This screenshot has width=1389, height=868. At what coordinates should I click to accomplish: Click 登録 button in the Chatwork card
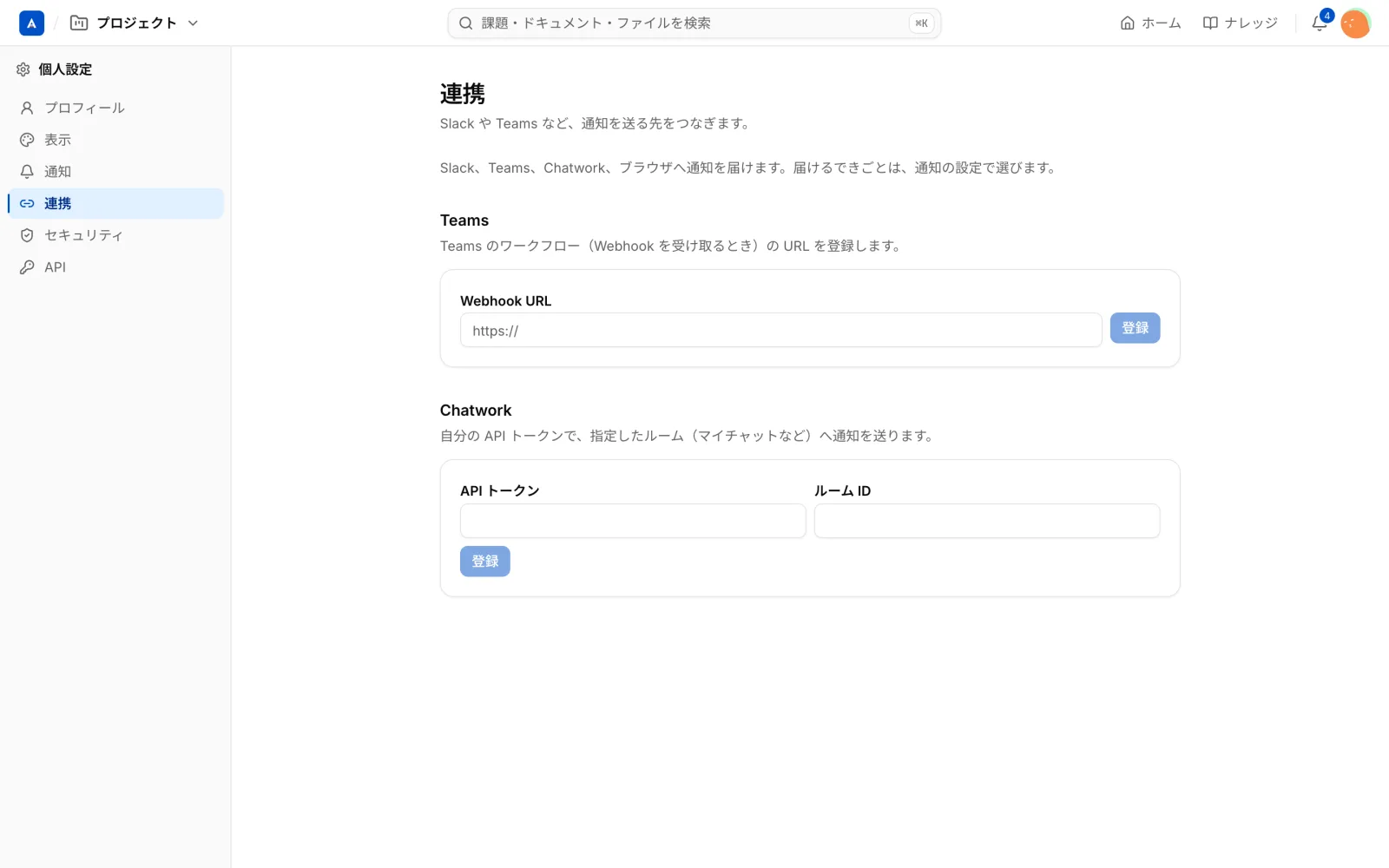coord(485,562)
